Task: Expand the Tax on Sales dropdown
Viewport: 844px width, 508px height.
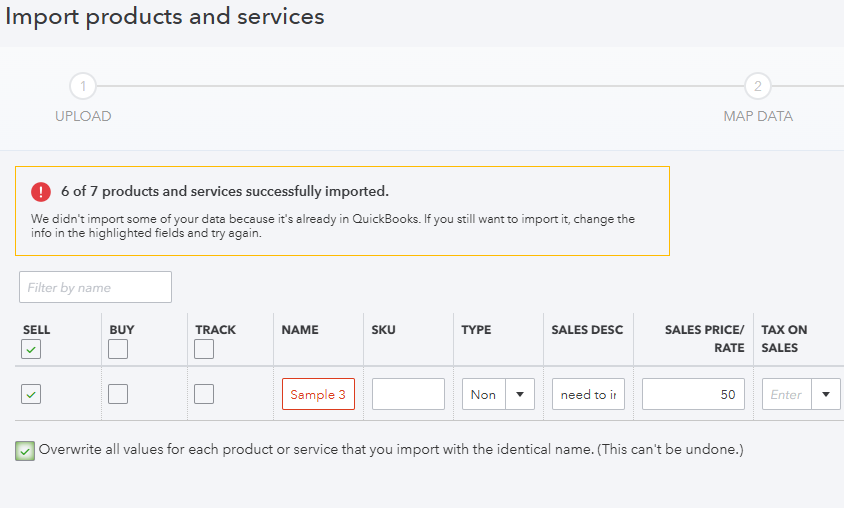Action: pyautogui.click(x=825, y=394)
